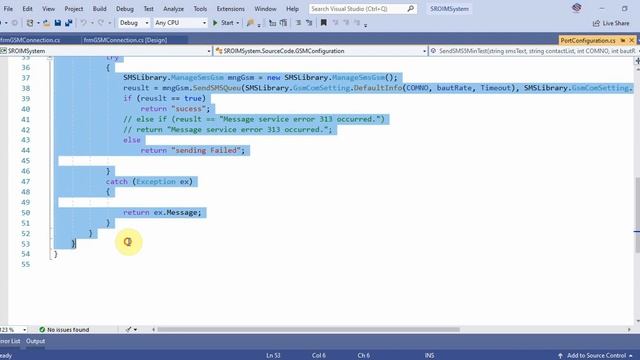Click the clear bookmarks icon
640x360 pixels.
357,23
